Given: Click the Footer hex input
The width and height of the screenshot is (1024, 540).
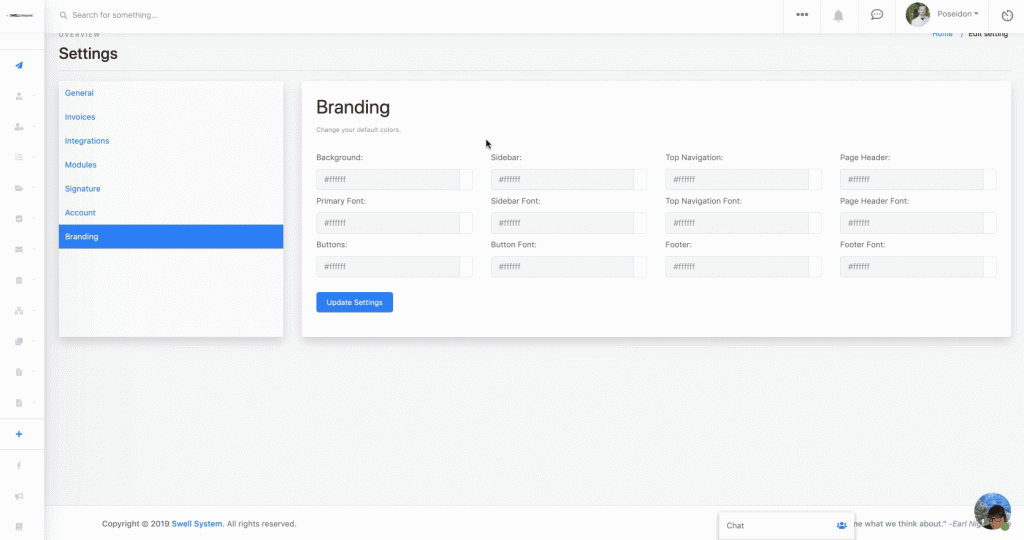Looking at the screenshot, I should click(x=737, y=266).
